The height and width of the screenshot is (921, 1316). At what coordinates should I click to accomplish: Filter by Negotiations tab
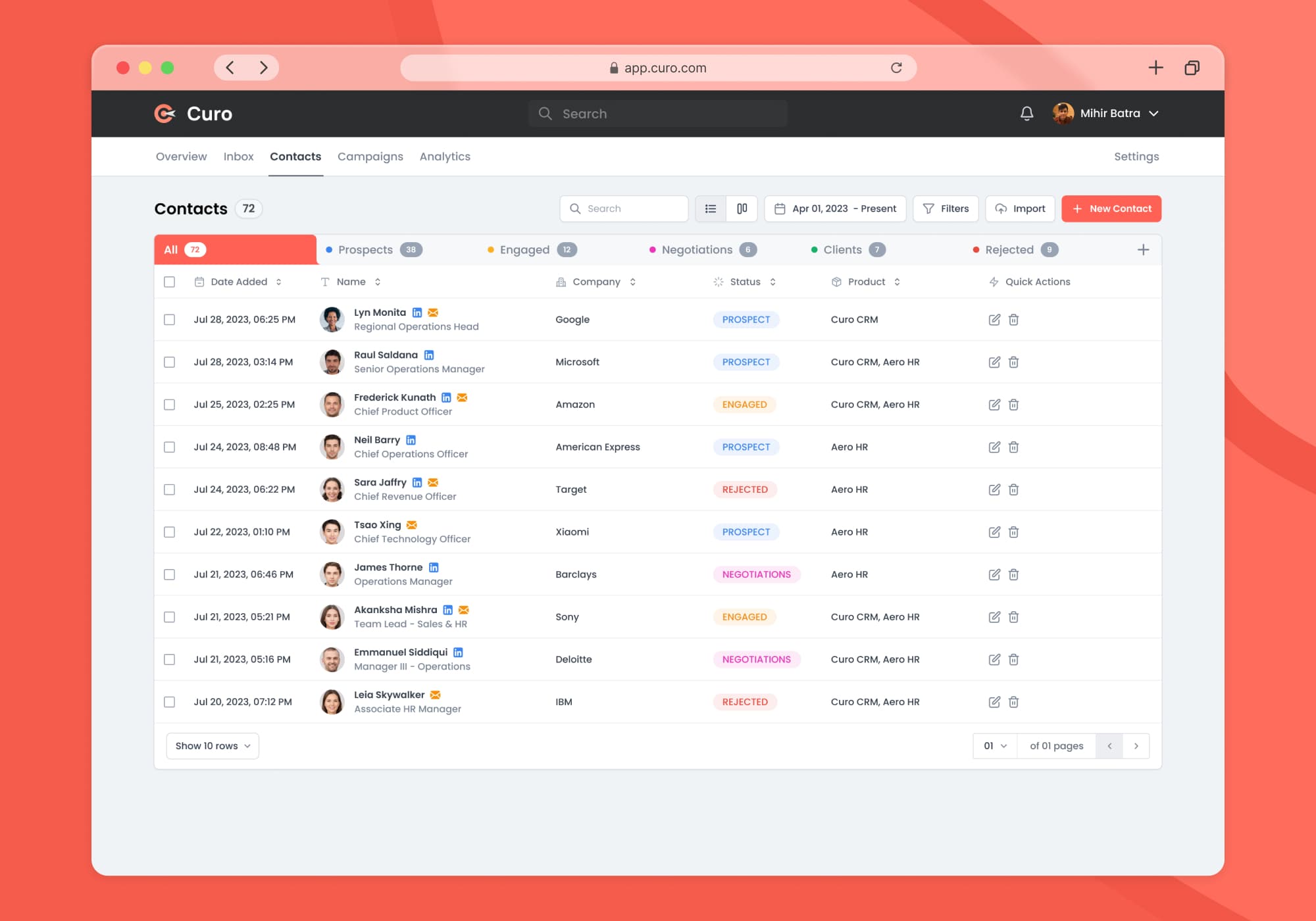(x=703, y=249)
